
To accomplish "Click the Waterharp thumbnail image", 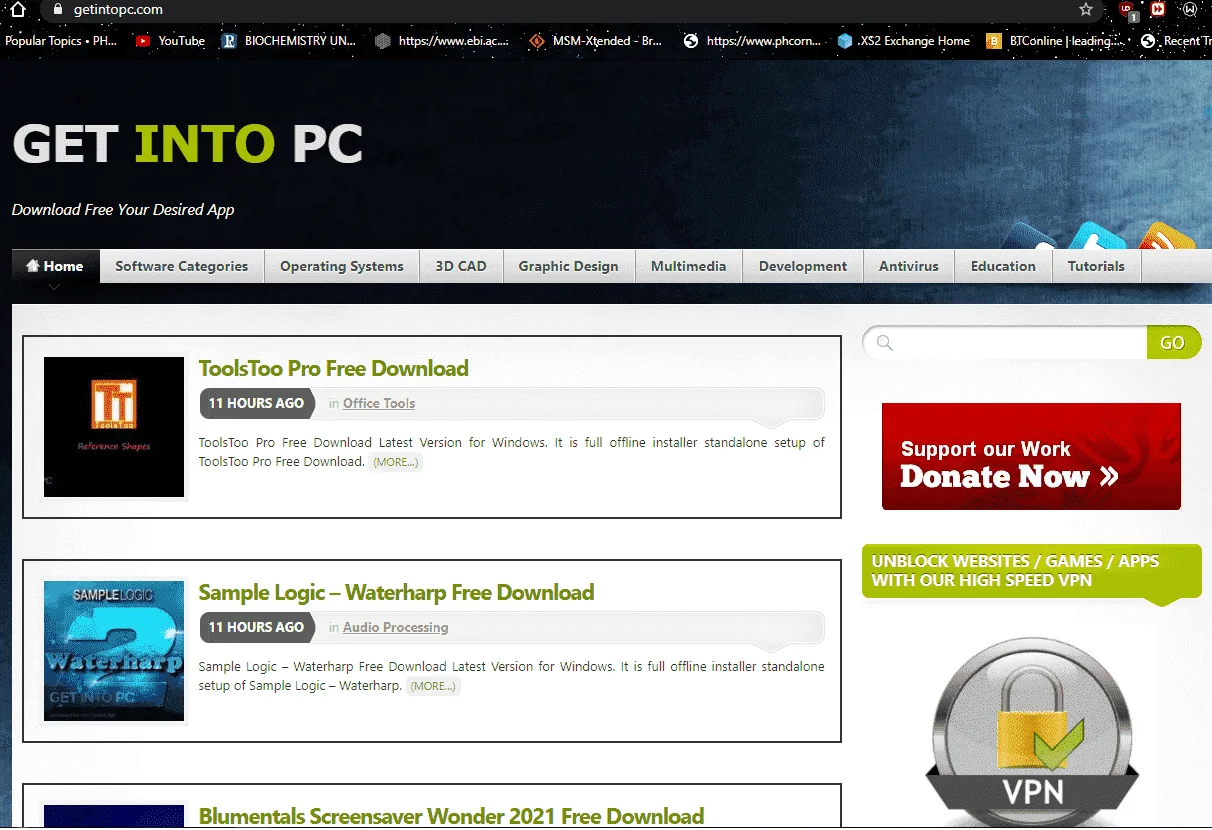I will (114, 651).
